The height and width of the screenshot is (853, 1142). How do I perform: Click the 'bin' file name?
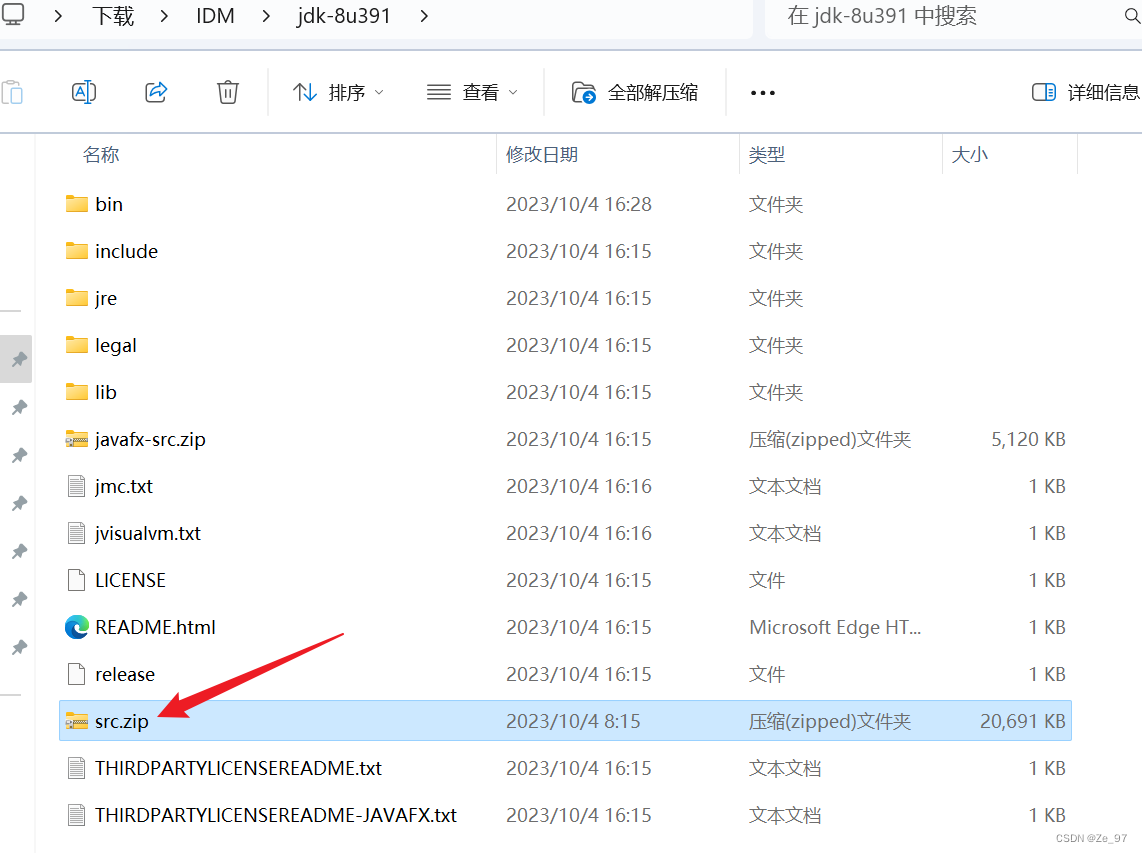point(109,204)
